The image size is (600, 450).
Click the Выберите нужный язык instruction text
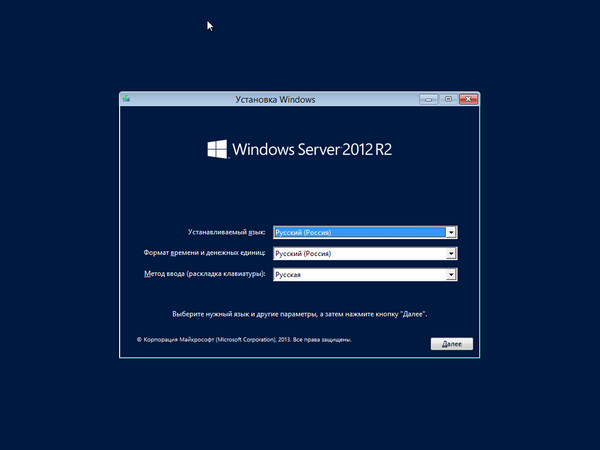[300, 314]
